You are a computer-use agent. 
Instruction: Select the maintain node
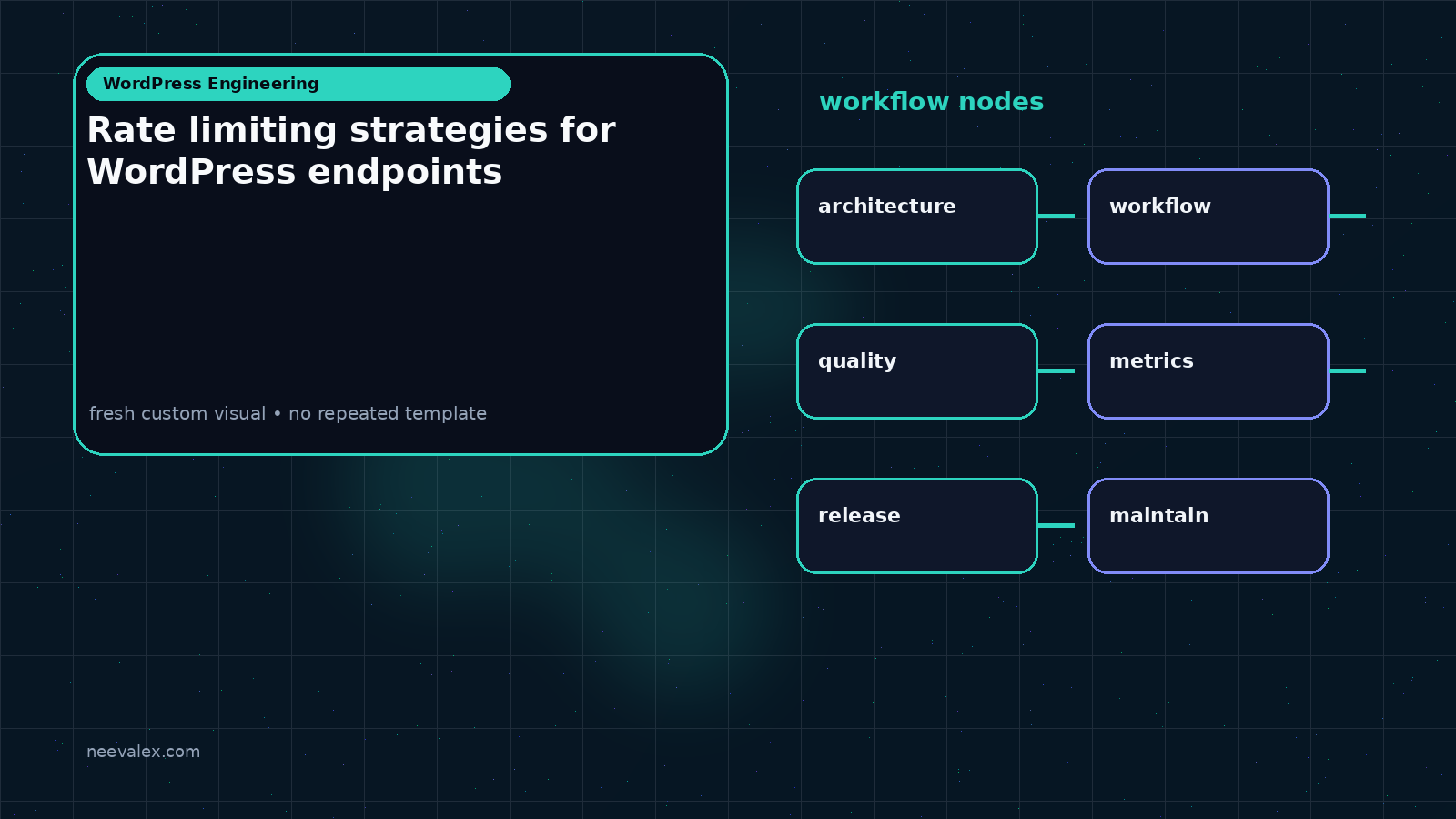pyautogui.click(x=1208, y=526)
